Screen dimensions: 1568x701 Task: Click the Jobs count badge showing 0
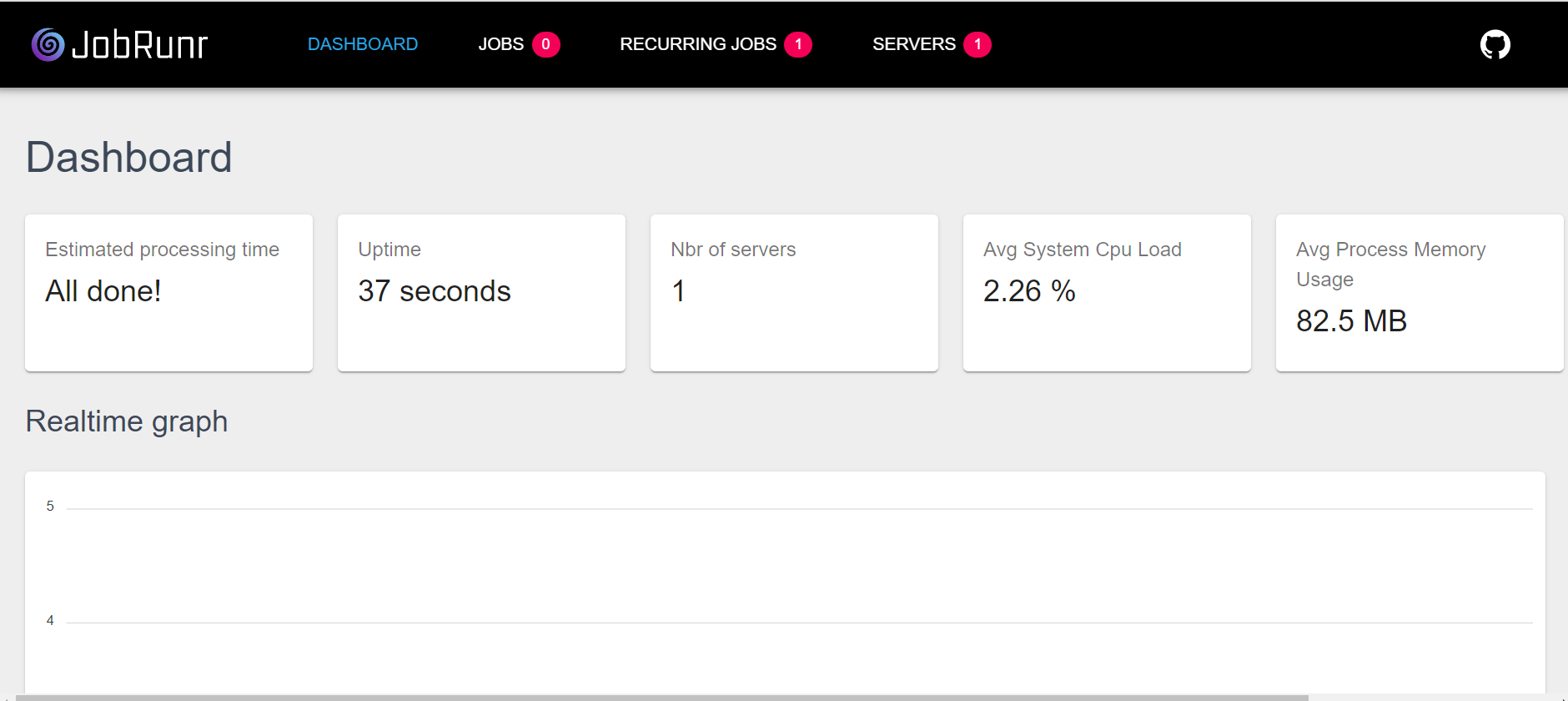(545, 44)
